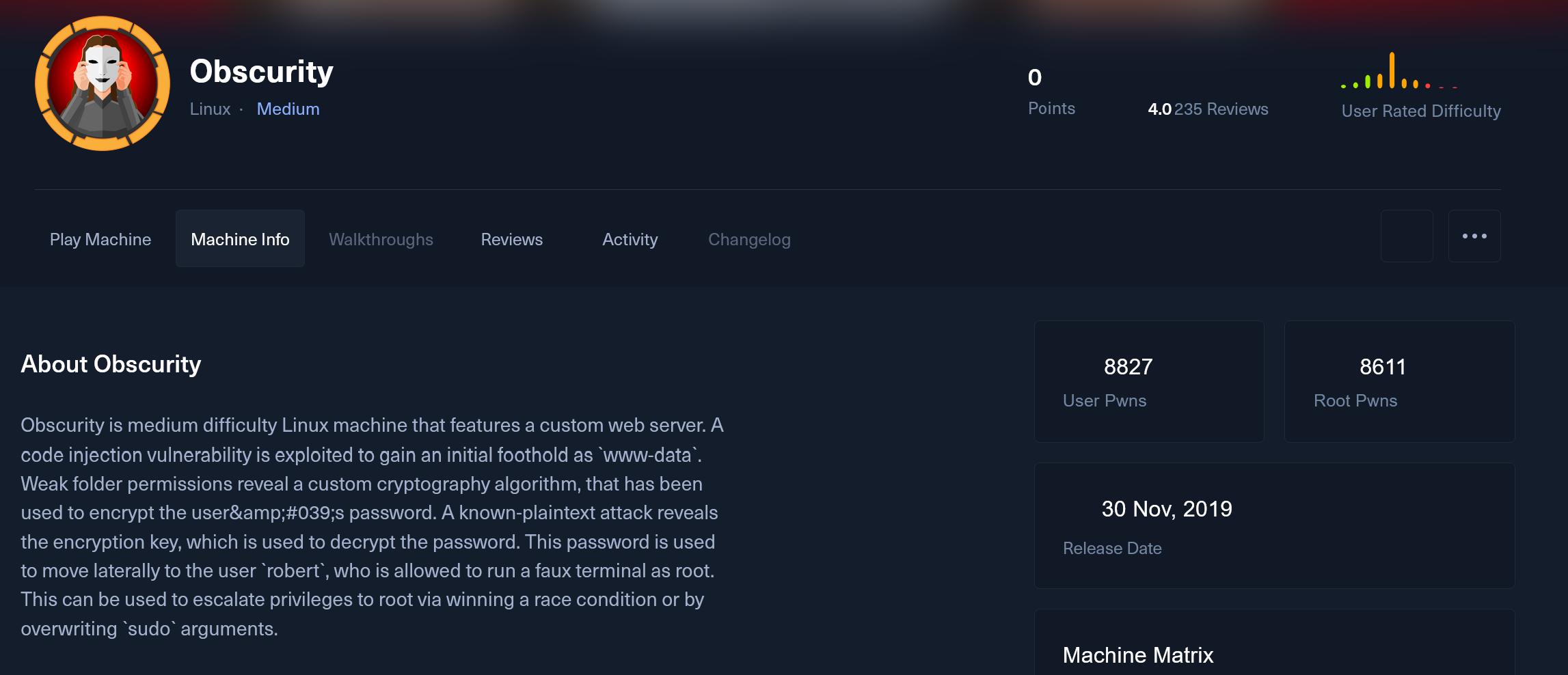This screenshot has width=1568, height=675.
Task: Click the 0 Points indicator
Action: 1051,92
